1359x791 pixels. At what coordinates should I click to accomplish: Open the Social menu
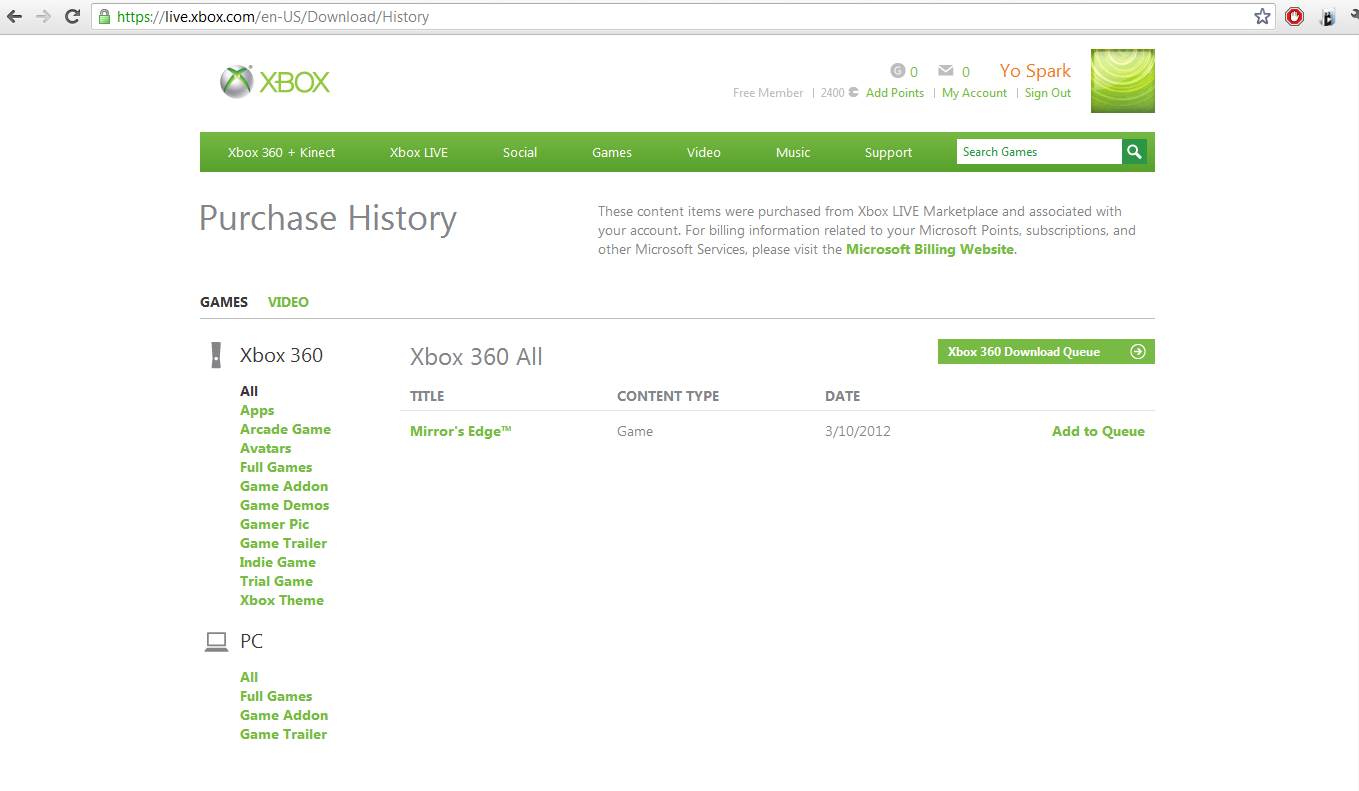pos(520,153)
